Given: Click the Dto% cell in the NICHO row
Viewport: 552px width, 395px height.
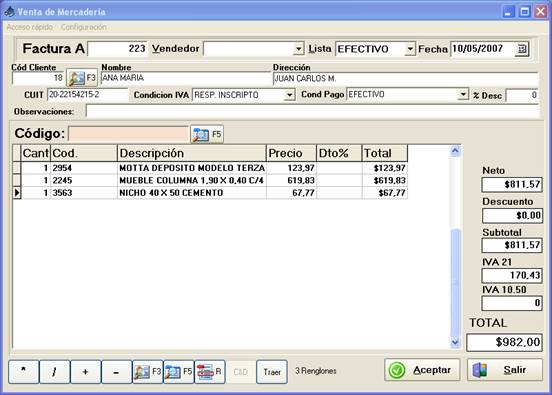Looking at the screenshot, I should coord(339,193).
